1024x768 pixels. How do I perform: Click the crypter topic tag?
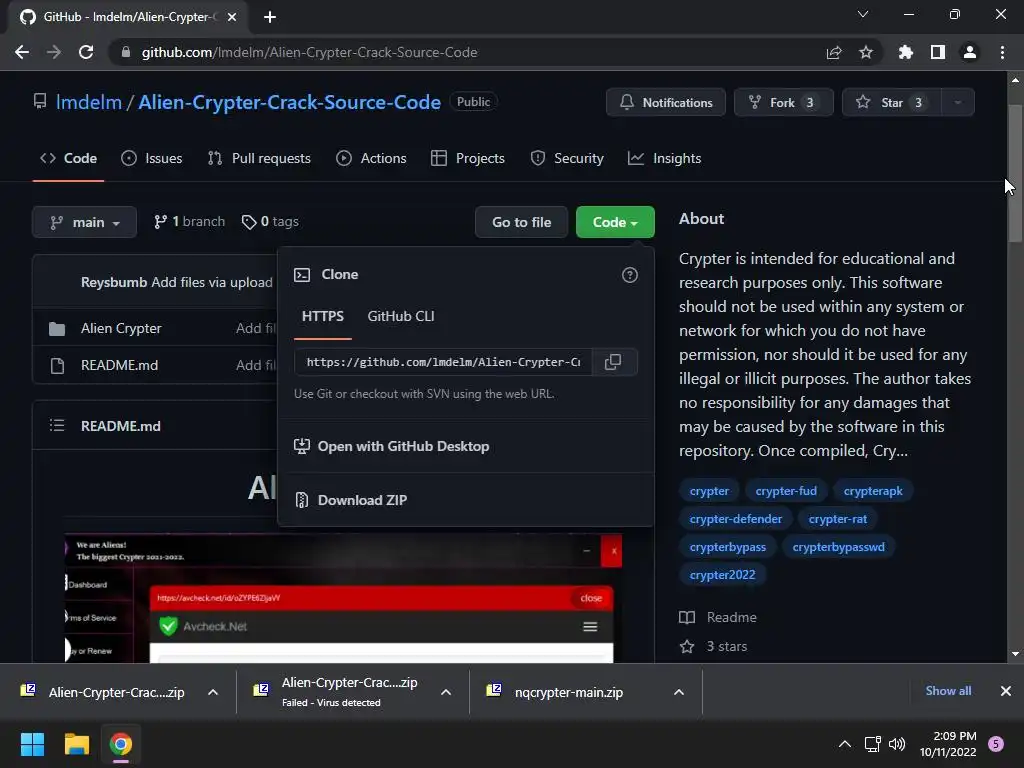[x=709, y=491]
